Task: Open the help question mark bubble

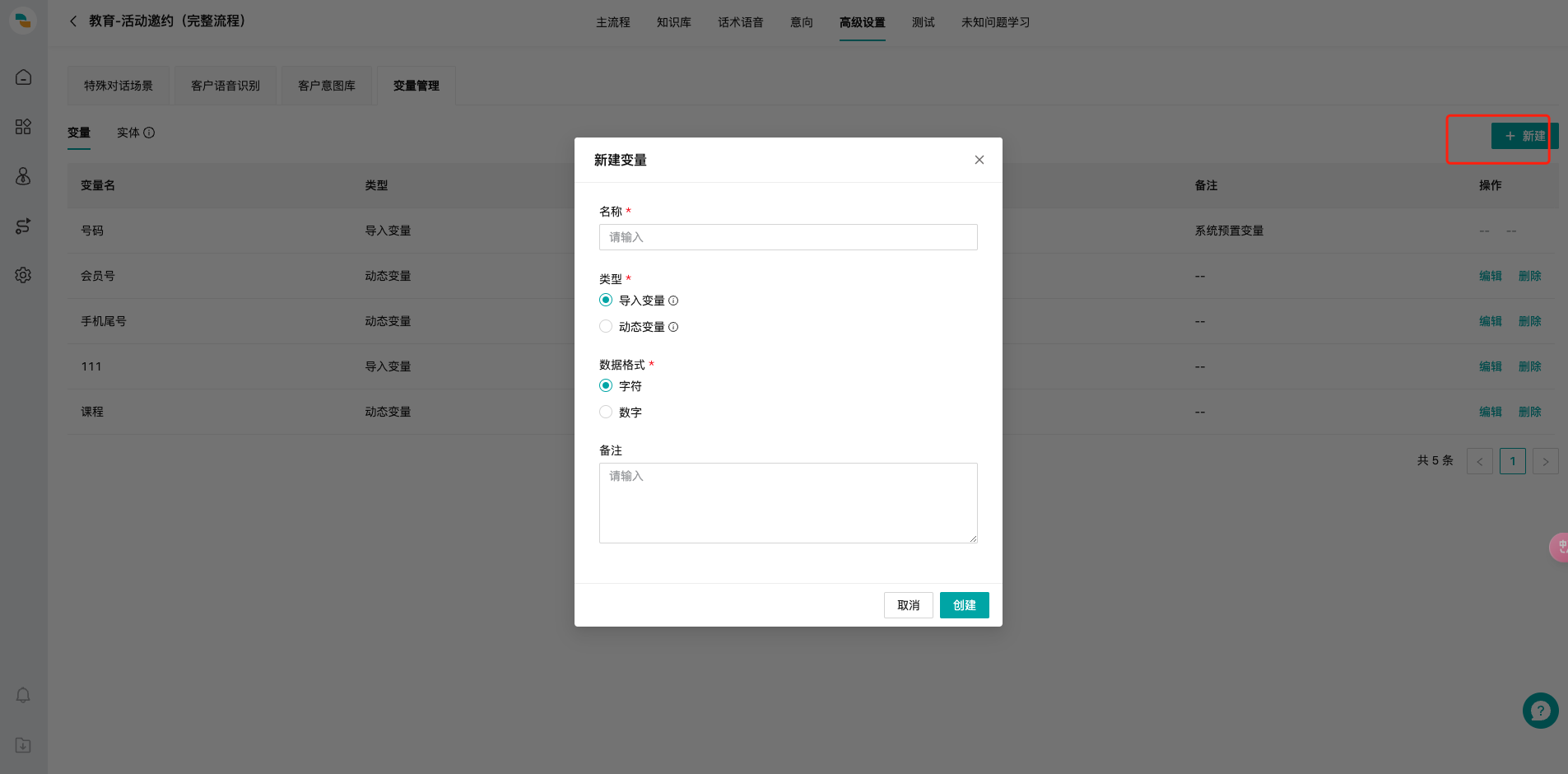Action: click(1541, 711)
